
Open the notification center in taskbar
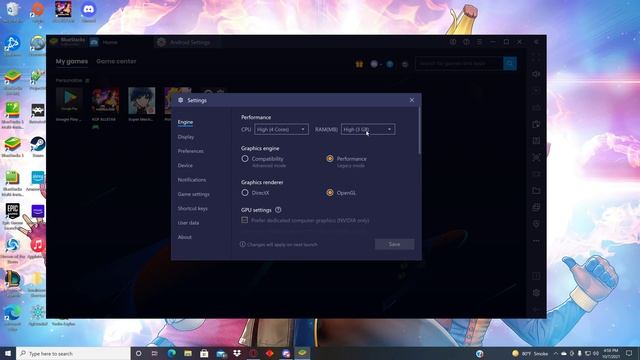[629, 353]
